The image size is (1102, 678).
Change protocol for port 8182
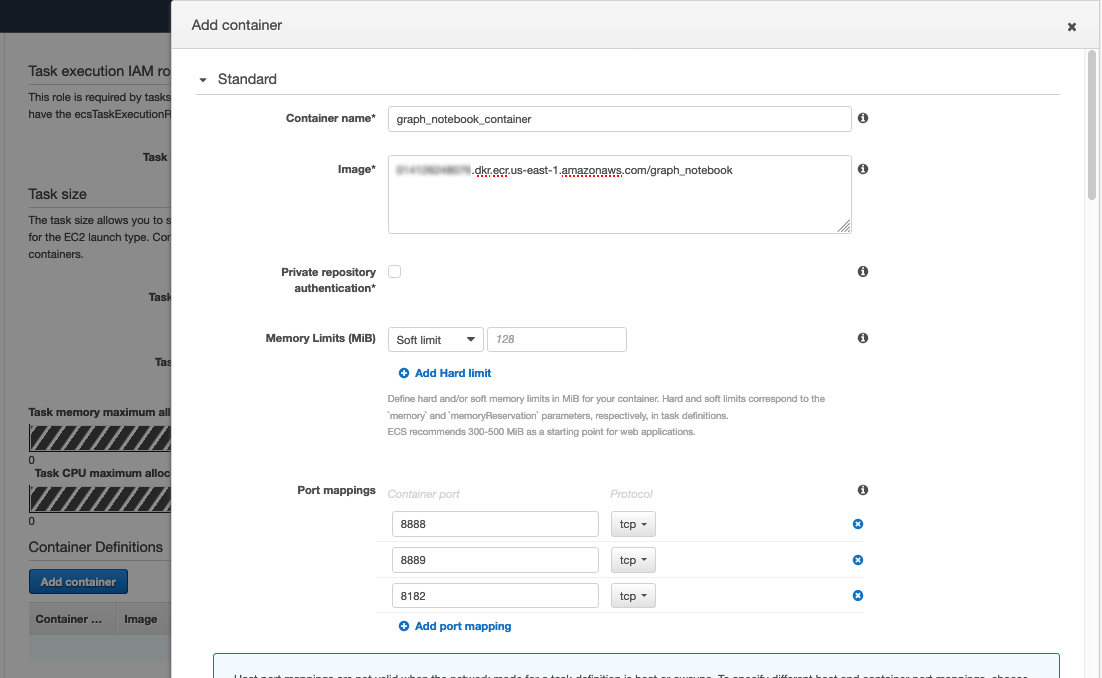pyautogui.click(x=633, y=596)
